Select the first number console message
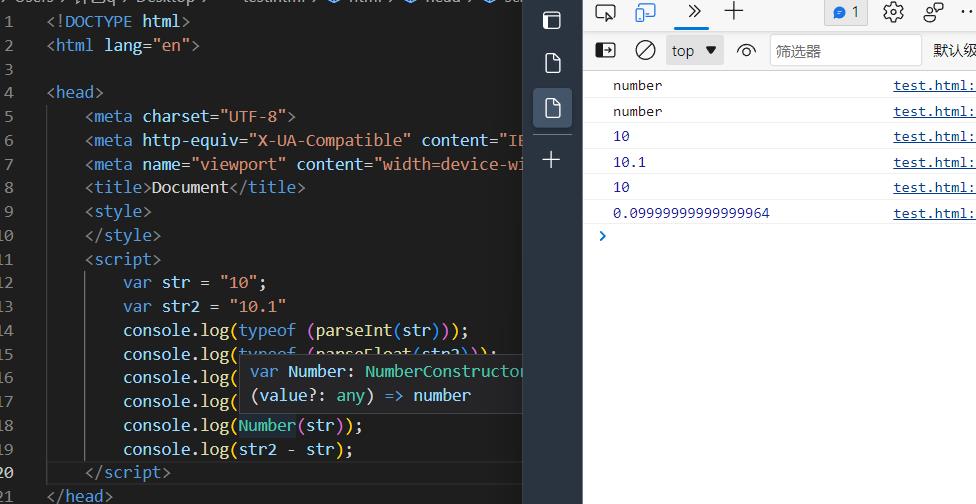 pyautogui.click(x=637, y=85)
